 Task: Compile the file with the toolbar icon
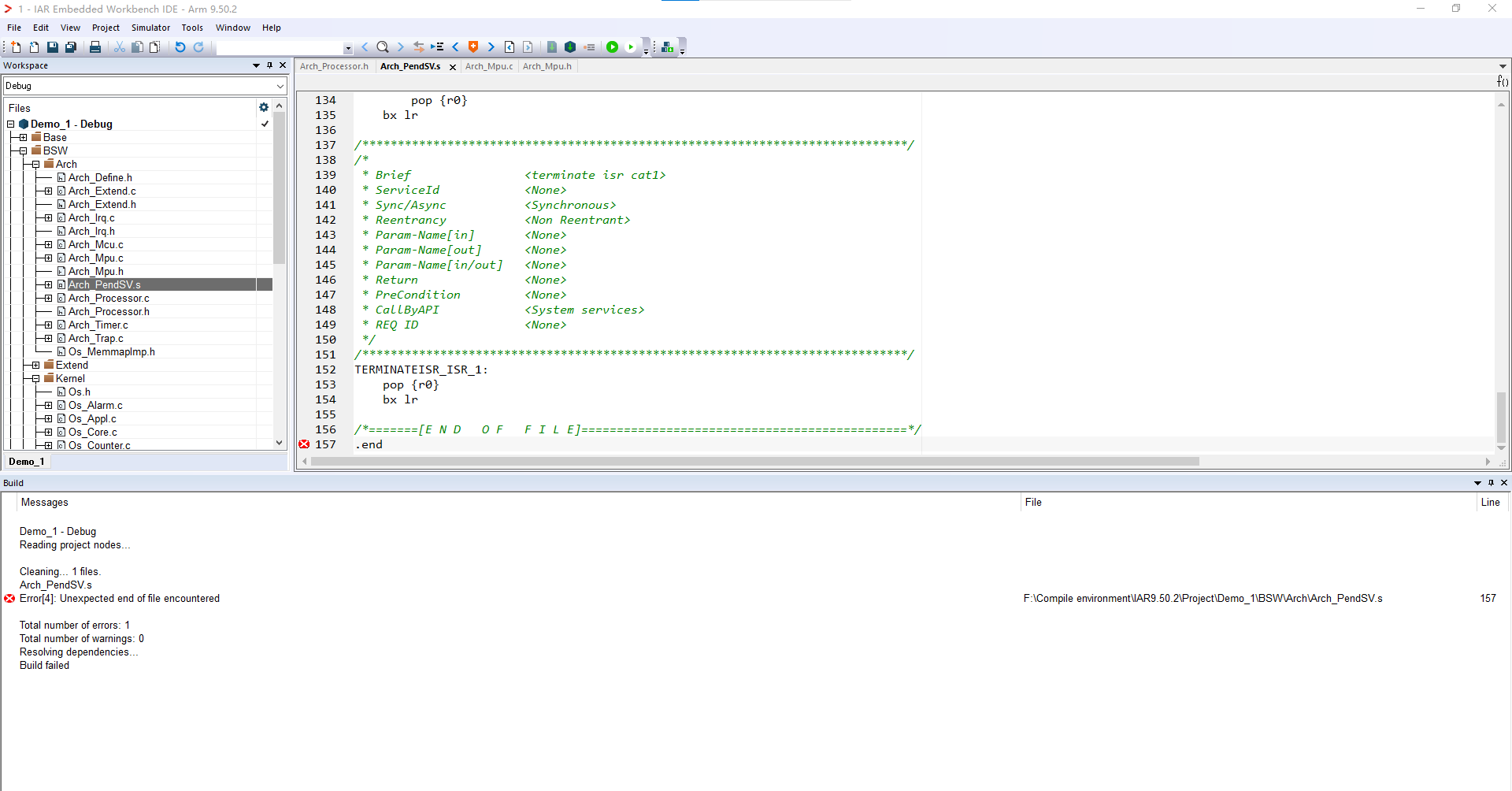point(552,47)
